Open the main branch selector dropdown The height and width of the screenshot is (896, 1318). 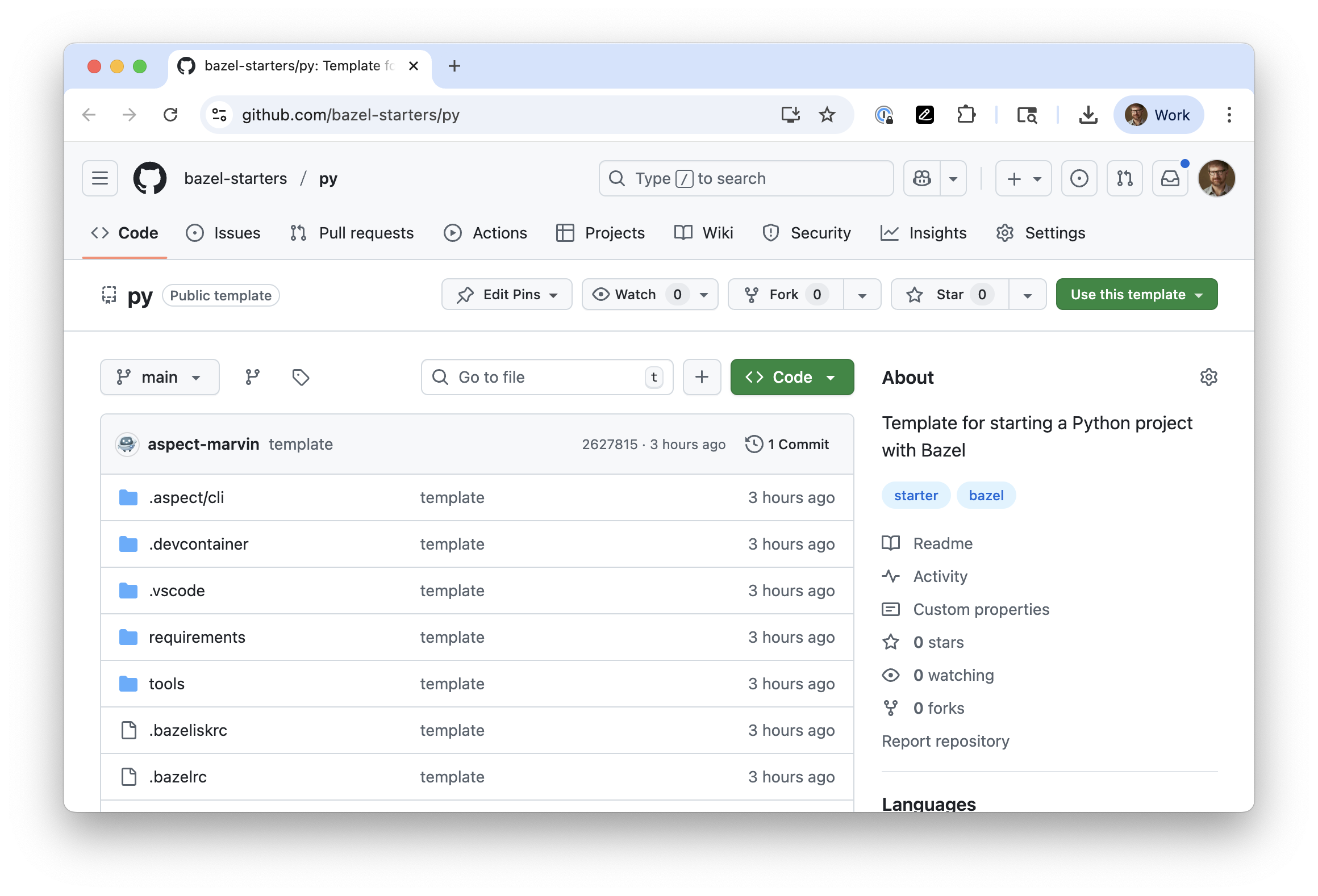[x=160, y=377]
